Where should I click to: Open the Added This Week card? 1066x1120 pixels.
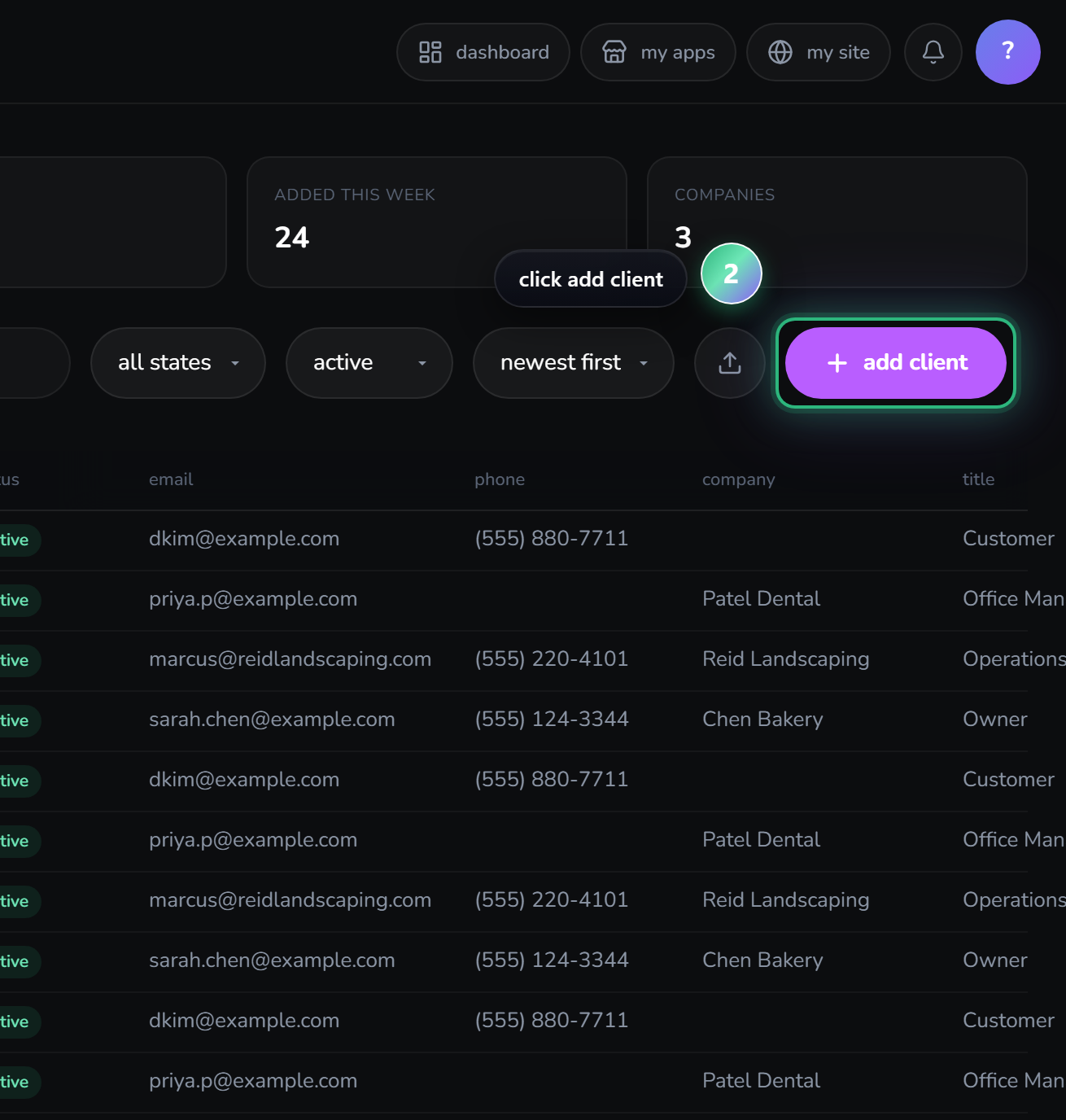[437, 222]
